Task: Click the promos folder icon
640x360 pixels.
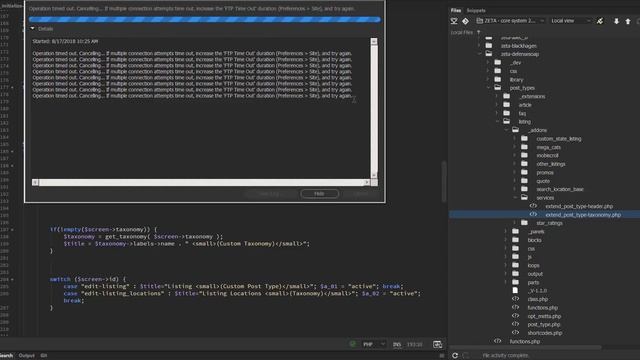Action: pos(524,172)
